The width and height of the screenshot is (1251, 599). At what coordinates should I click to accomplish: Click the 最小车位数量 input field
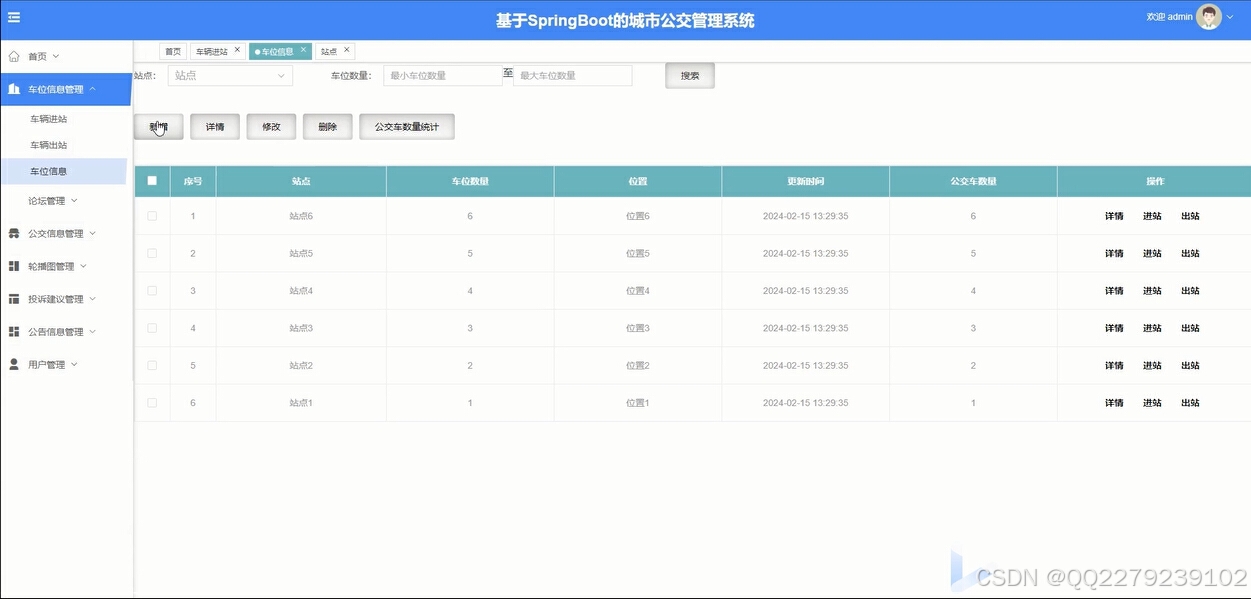(x=441, y=74)
